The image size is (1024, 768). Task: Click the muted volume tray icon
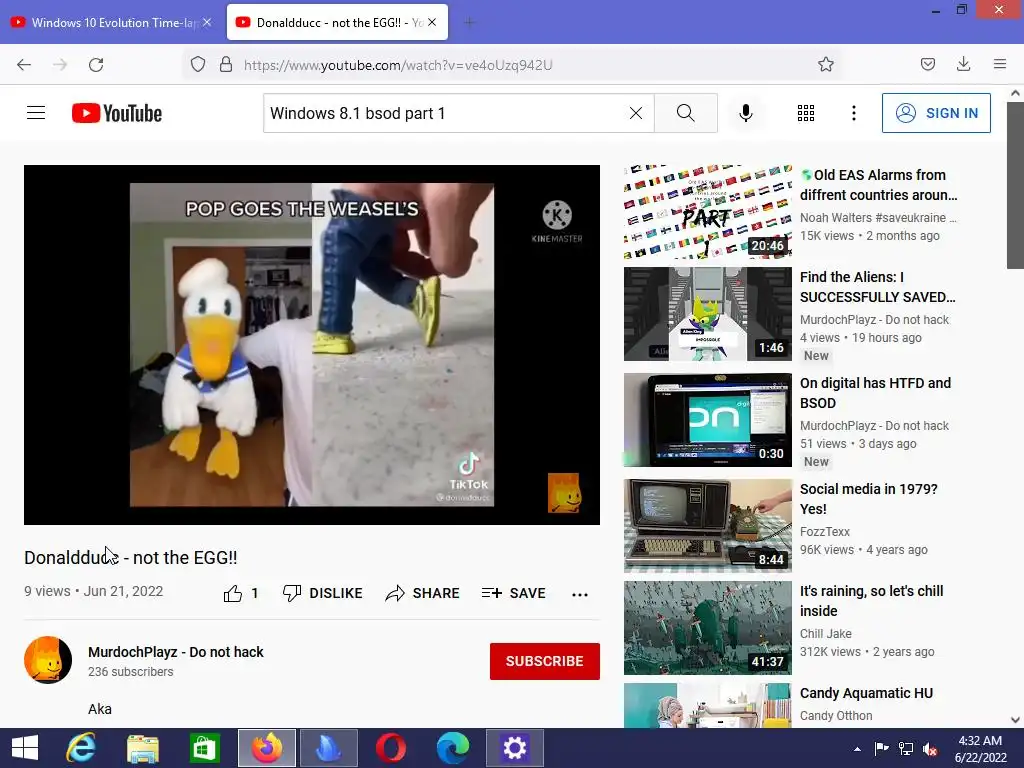point(930,749)
